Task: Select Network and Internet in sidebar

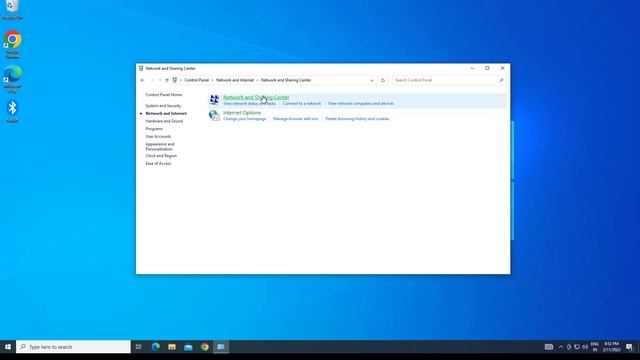Action: [166, 113]
